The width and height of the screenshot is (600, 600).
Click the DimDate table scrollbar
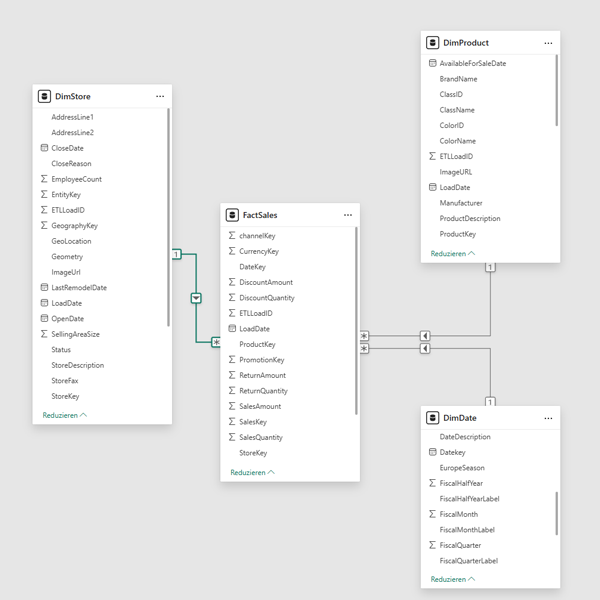point(556,512)
